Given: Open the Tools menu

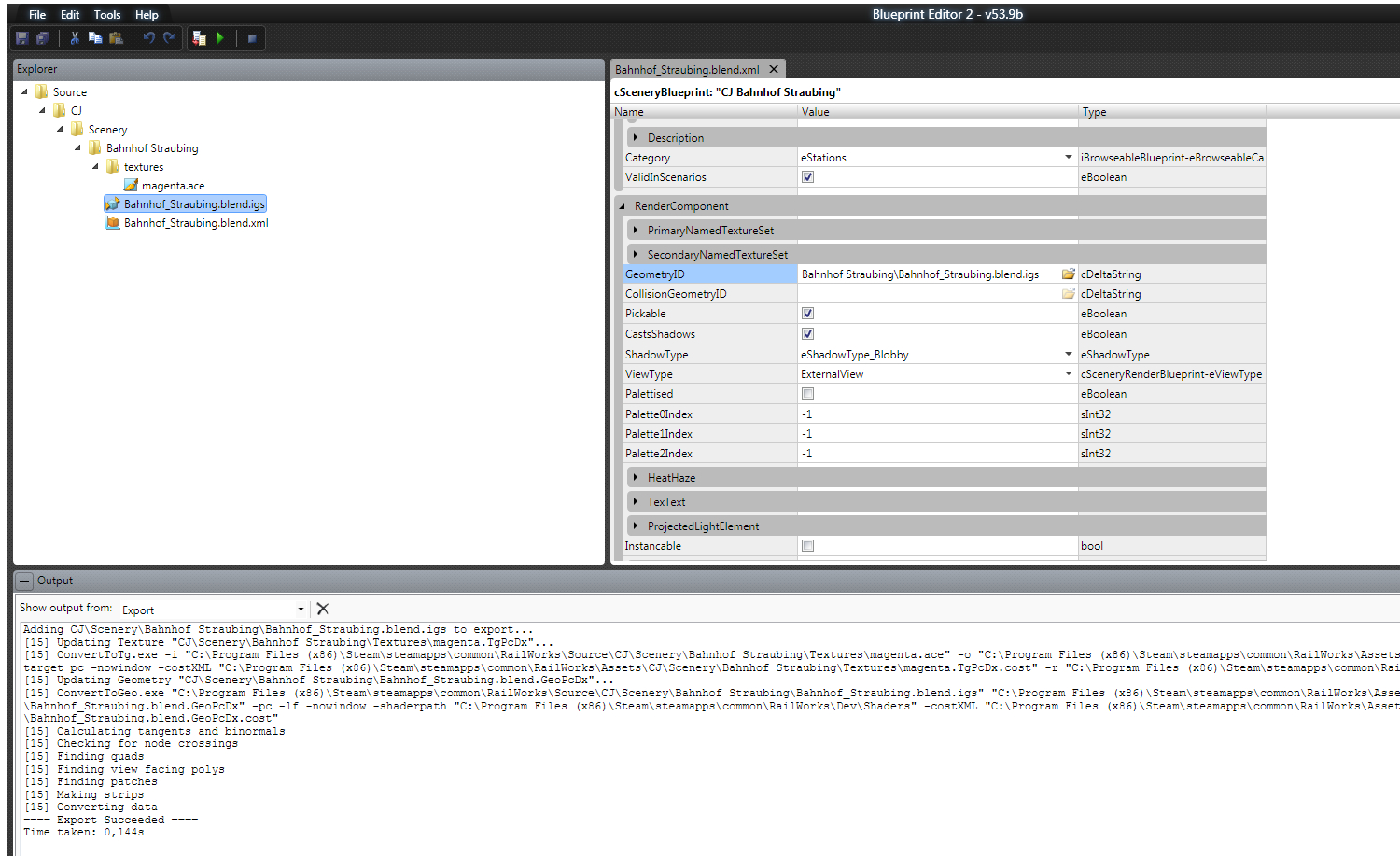Looking at the screenshot, I should coord(107,15).
